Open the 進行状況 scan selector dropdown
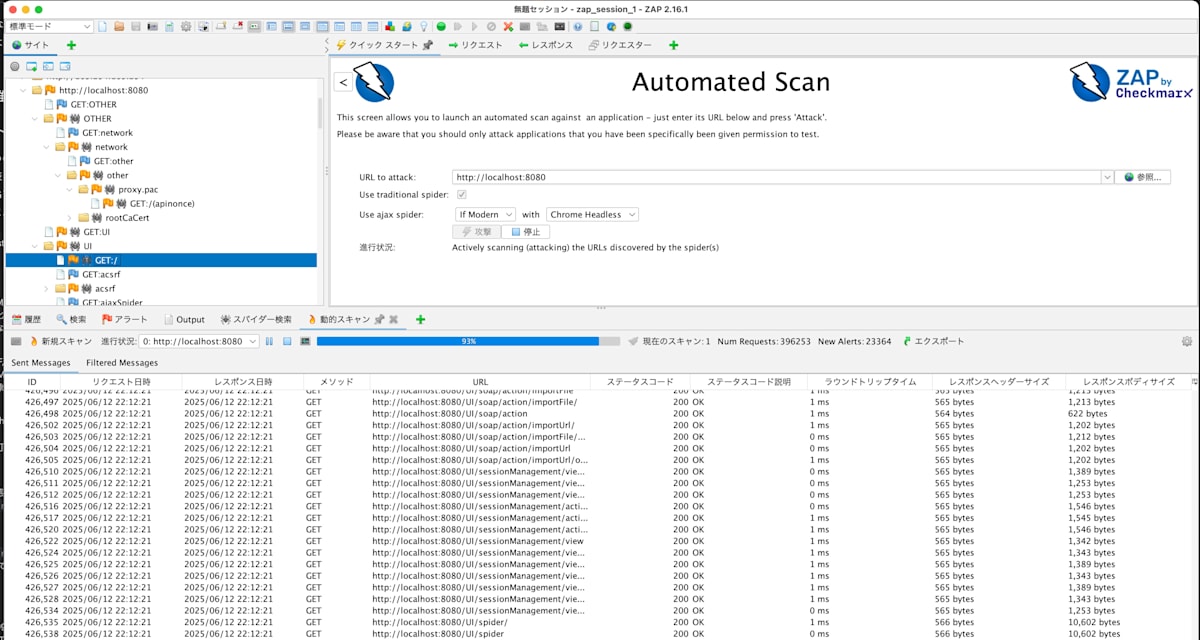The height and width of the screenshot is (640, 1200). (199, 341)
